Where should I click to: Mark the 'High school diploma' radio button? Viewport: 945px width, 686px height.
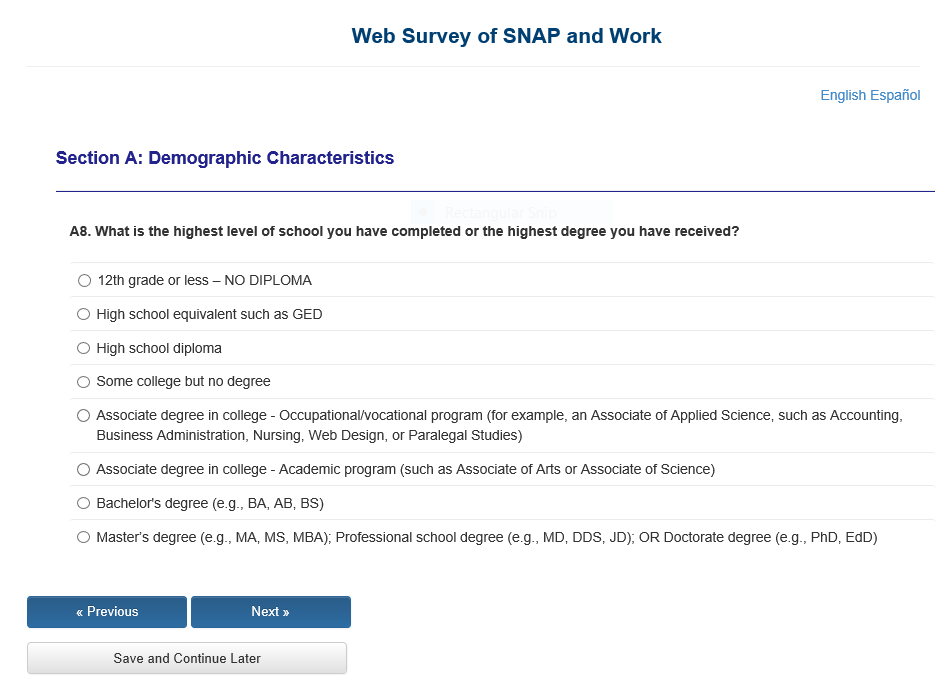84,349
